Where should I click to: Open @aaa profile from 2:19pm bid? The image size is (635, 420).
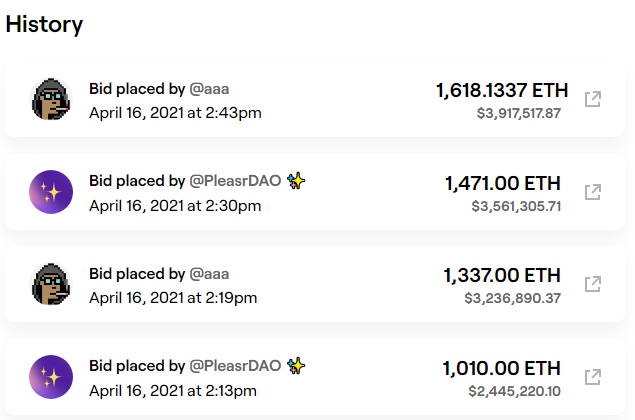click(x=209, y=273)
